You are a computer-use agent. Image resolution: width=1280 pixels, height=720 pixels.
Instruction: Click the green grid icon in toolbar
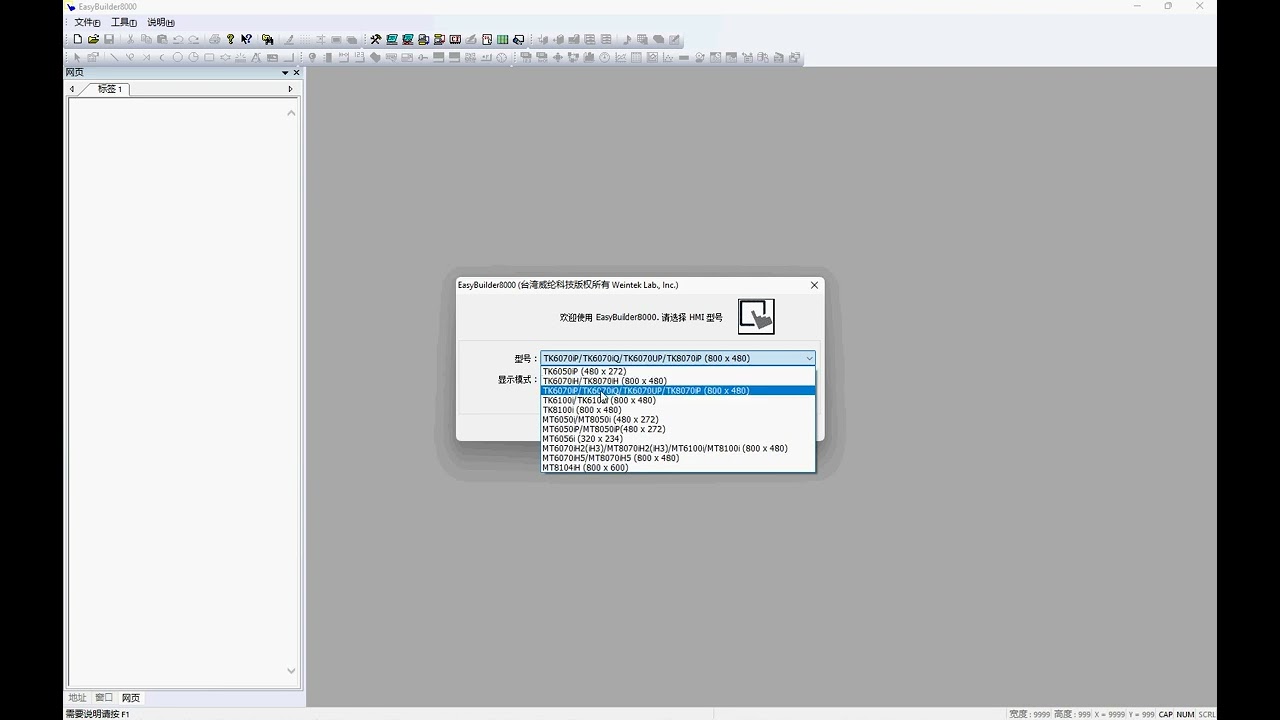click(x=502, y=39)
